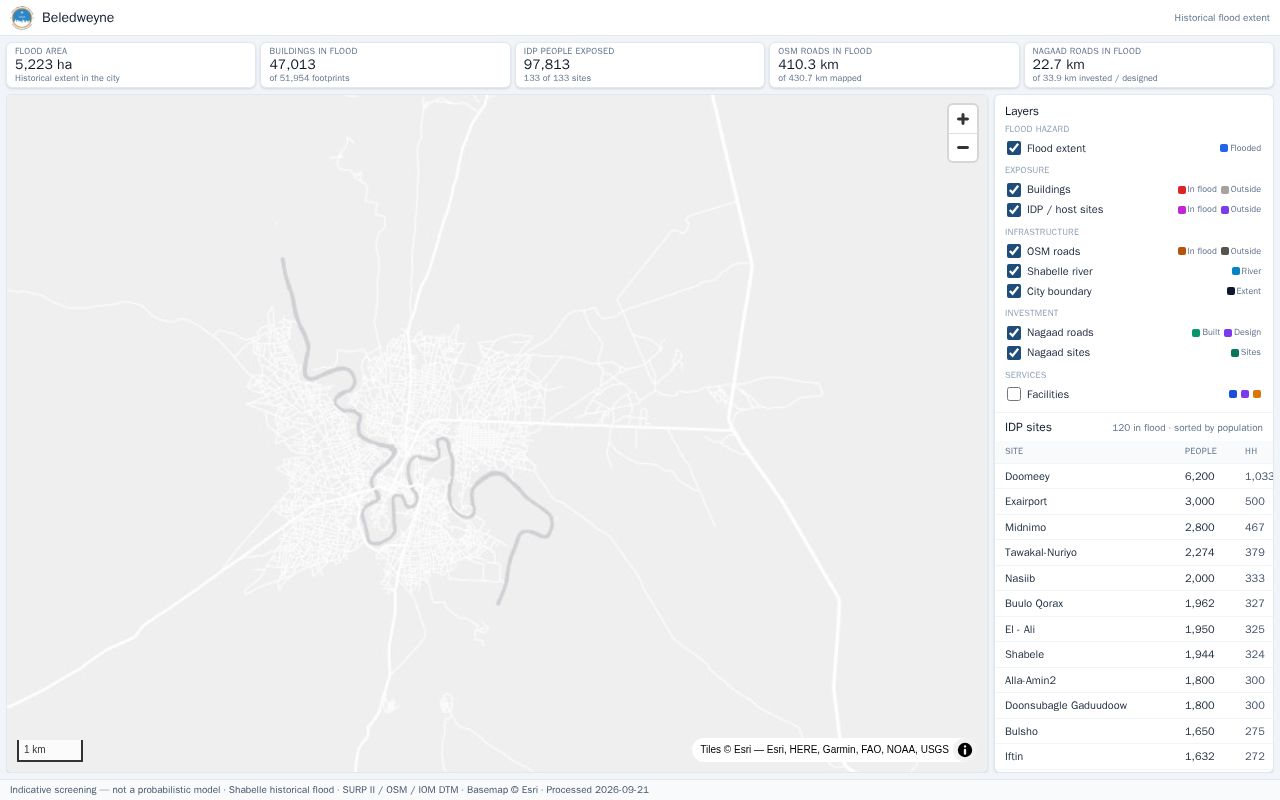This screenshot has height=800, width=1280.
Task: Select the Nasiib site row
Action: [x=1134, y=578]
